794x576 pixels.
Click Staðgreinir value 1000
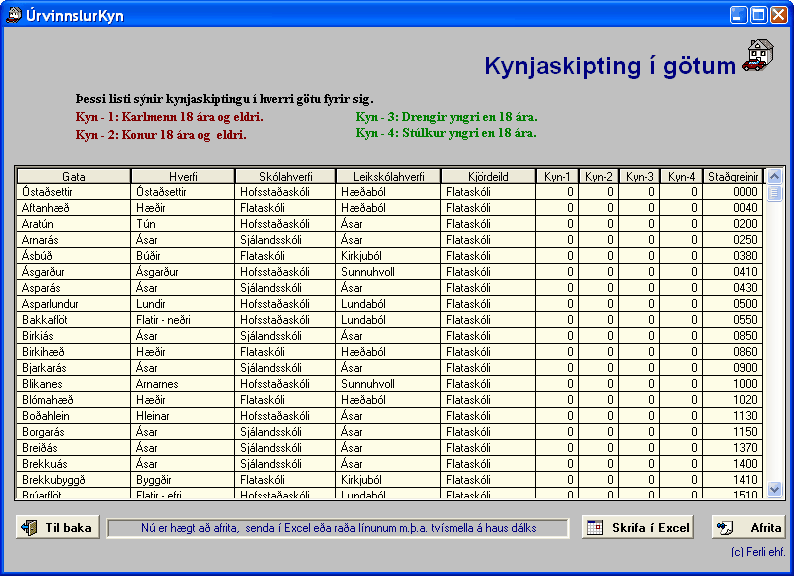pos(733,384)
